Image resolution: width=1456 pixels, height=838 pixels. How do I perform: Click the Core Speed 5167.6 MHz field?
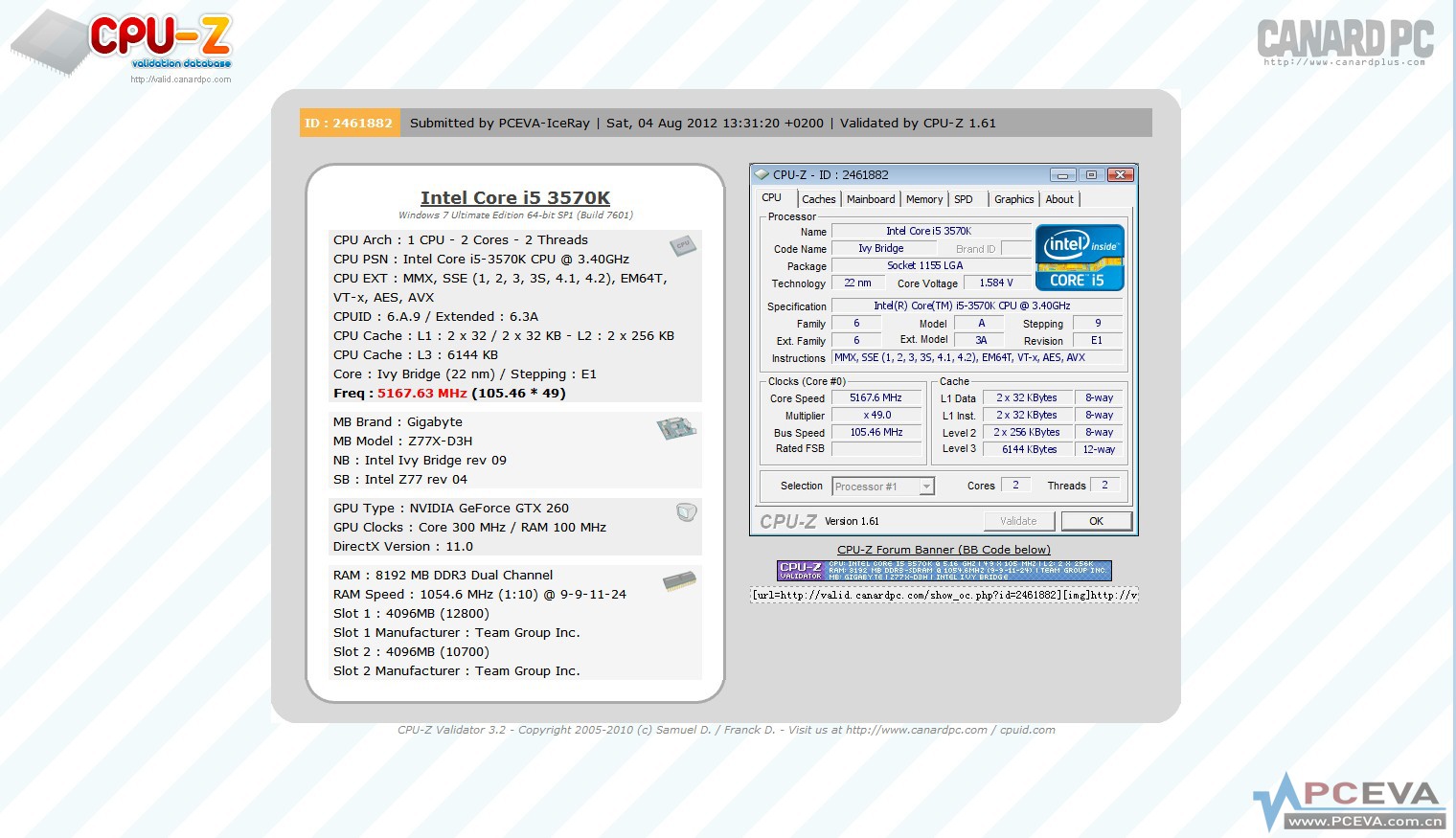[x=876, y=397]
